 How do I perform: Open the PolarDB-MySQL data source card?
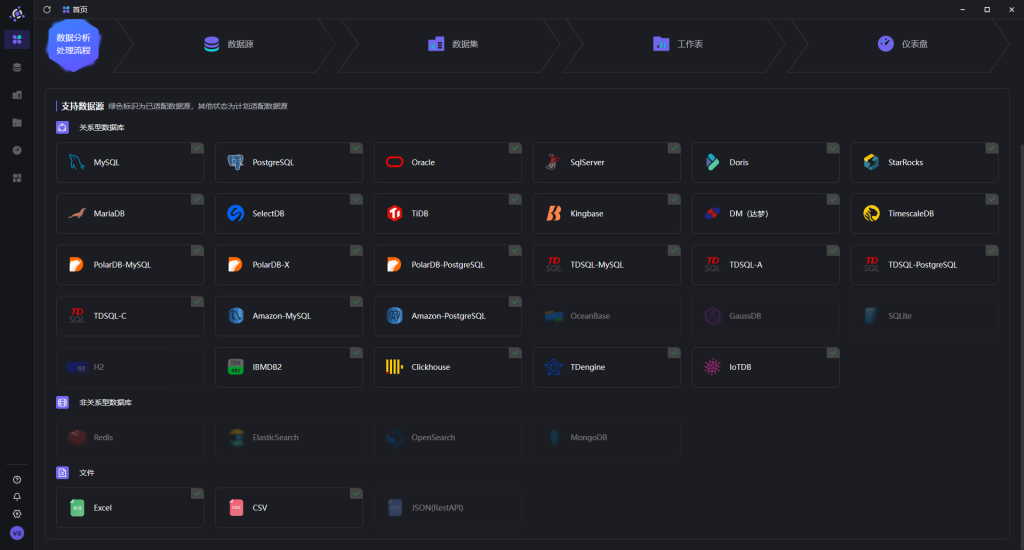click(x=130, y=265)
